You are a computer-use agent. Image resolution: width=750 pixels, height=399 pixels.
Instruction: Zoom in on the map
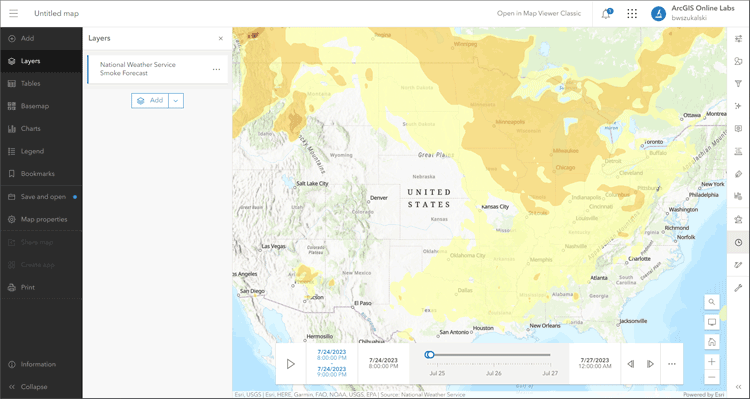712,362
